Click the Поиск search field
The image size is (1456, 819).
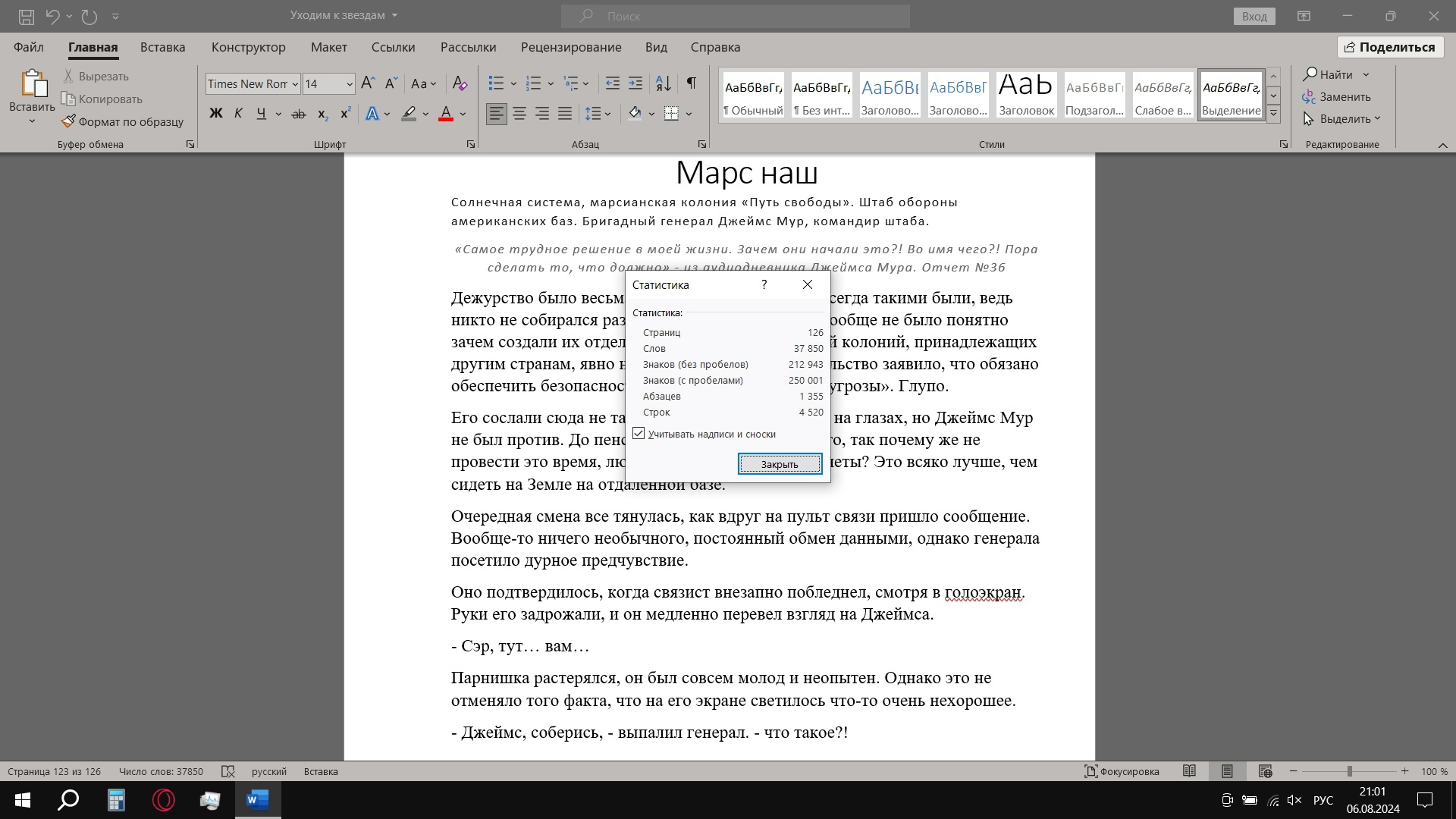tap(736, 16)
